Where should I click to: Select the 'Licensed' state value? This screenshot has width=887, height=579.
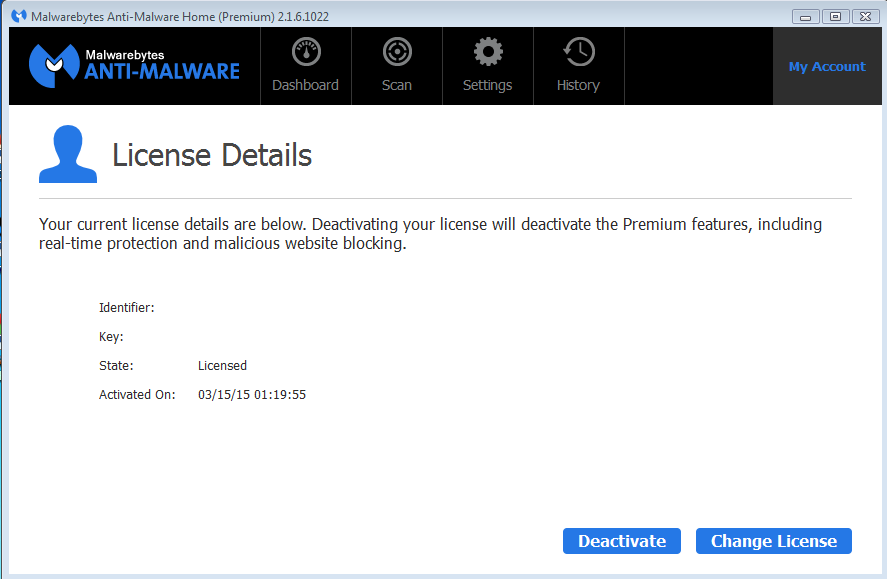pos(222,366)
